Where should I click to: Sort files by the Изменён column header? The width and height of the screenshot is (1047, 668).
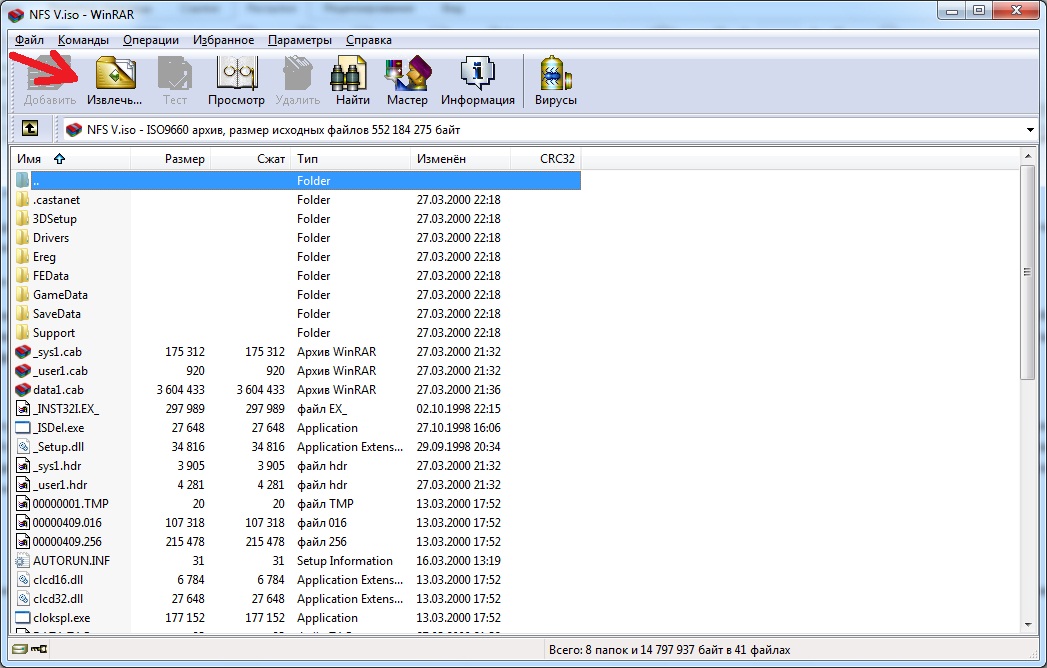(461, 159)
